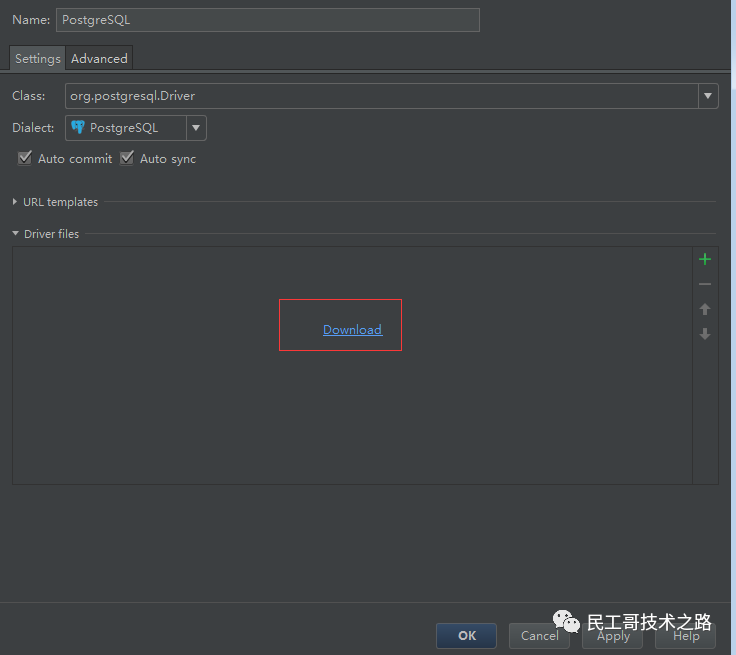Expand the URL templates section
736x655 pixels.
pyautogui.click(x=15, y=202)
